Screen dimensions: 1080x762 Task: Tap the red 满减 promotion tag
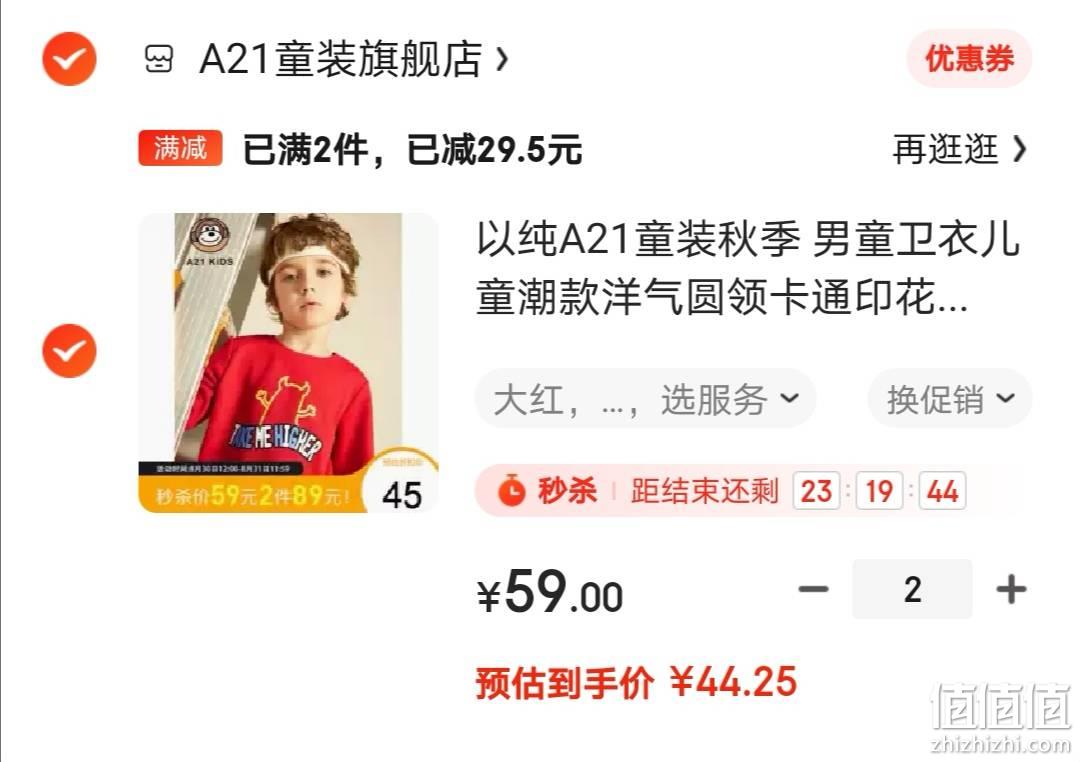tap(180, 148)
